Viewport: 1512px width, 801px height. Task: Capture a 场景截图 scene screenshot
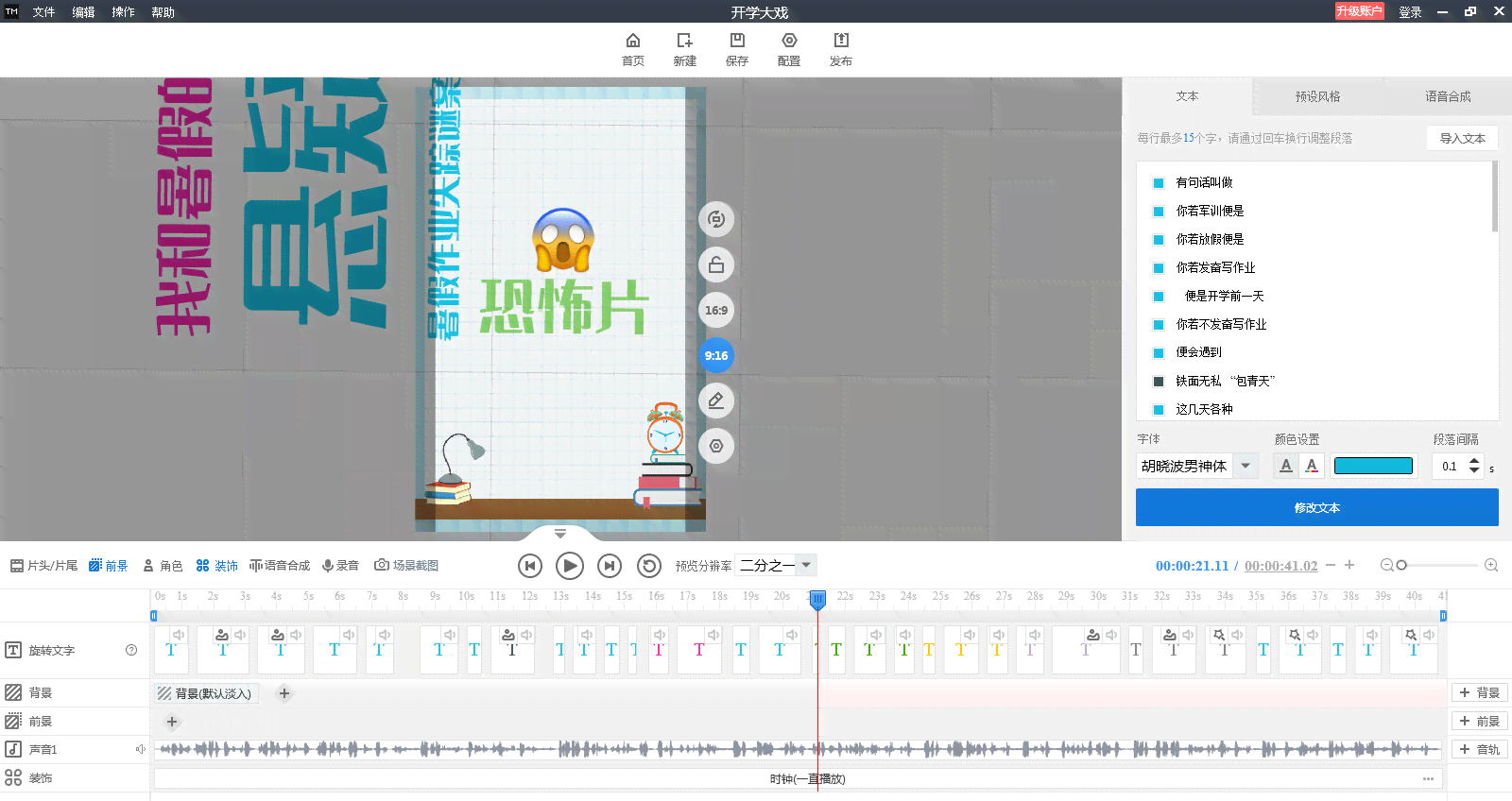point(406,565)
